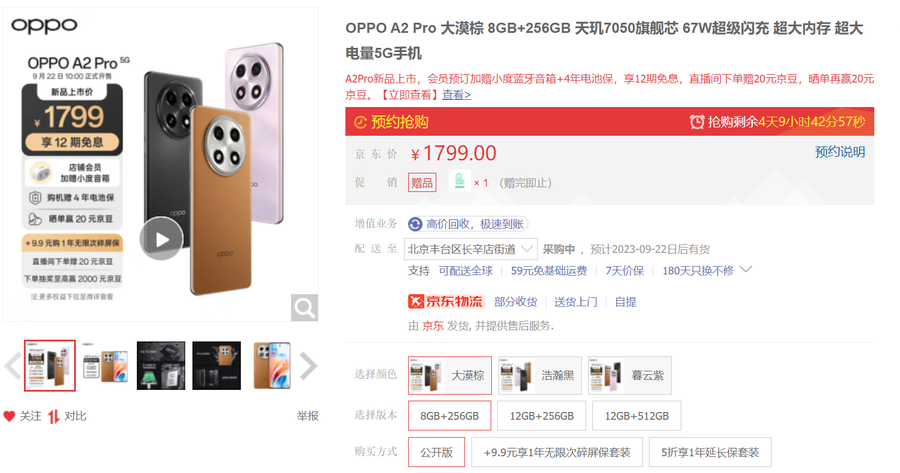Click the 京东物流 logo
This screenshot has width=900, height=473.
pyautogui.click(x=446, y=301)
